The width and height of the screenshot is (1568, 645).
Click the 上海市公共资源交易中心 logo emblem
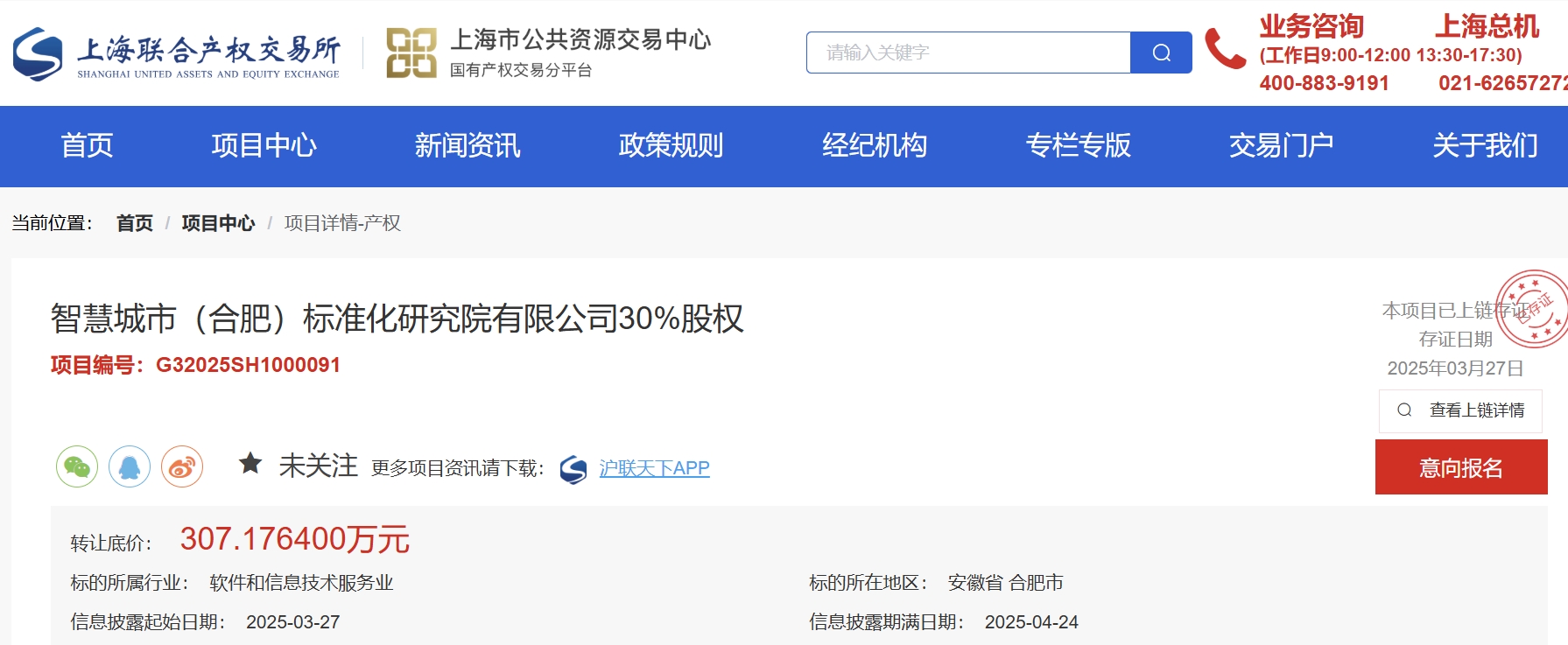coord(411,53)
